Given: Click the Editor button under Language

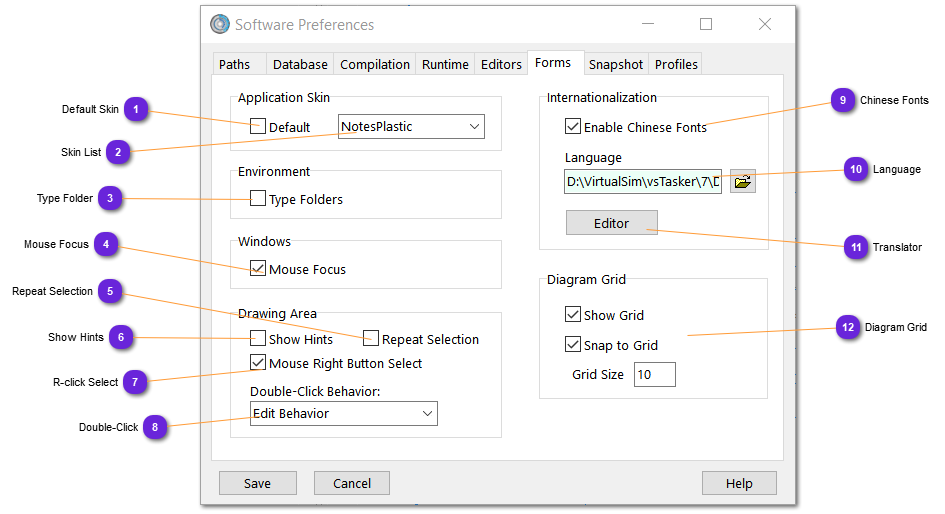Looking at the screenshot, I should click(x=611, y=223).
